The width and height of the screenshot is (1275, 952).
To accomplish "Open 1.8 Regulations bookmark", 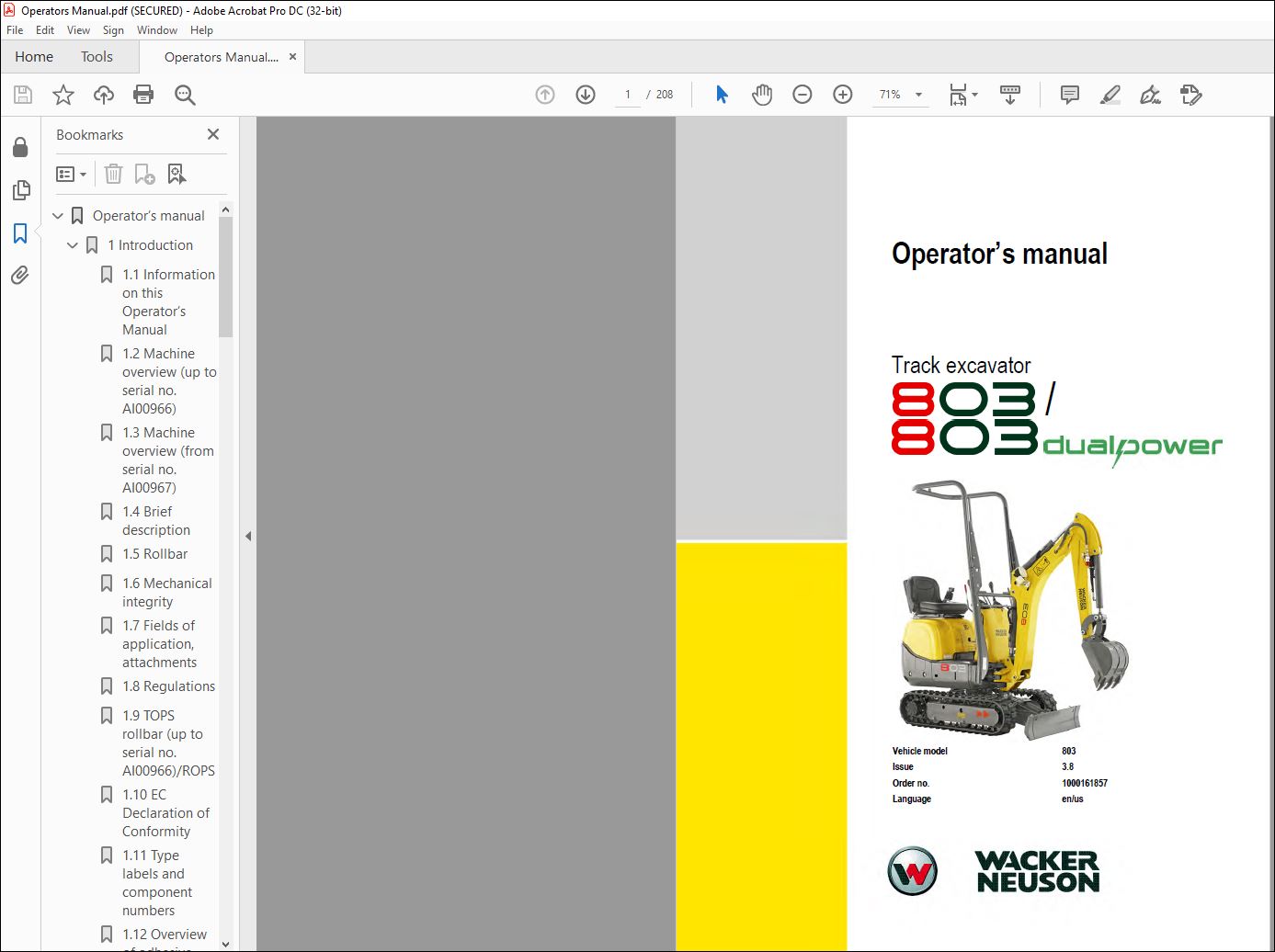I will coord(169,686).
